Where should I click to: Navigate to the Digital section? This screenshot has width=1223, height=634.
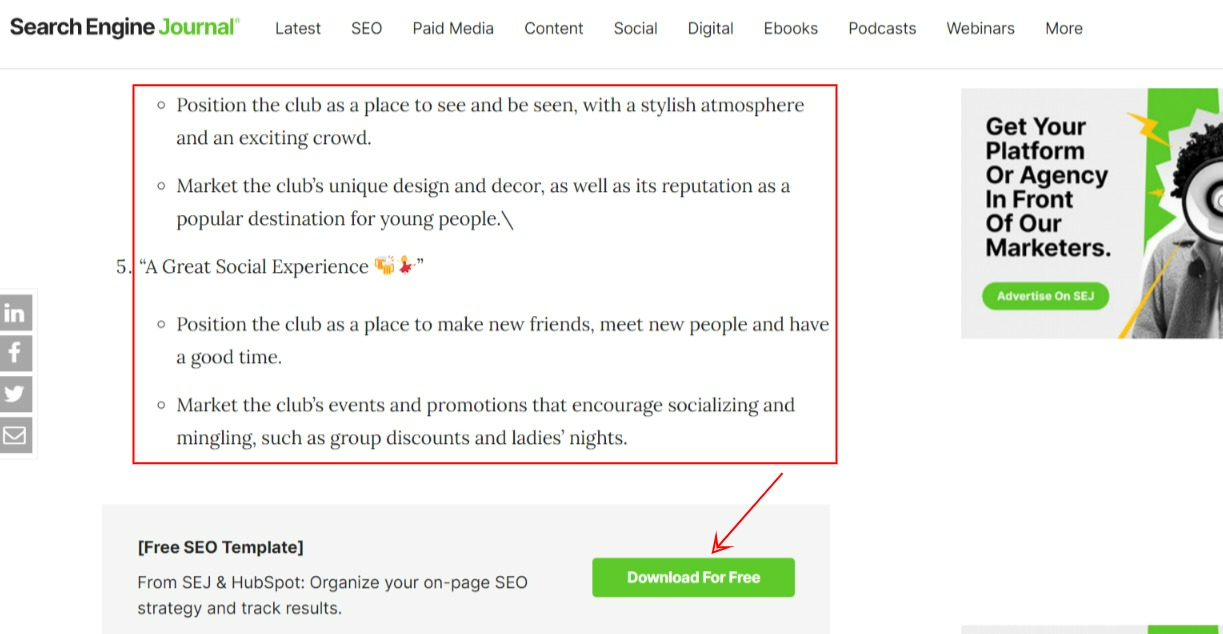pyautogui.click(x=711, y=28)
